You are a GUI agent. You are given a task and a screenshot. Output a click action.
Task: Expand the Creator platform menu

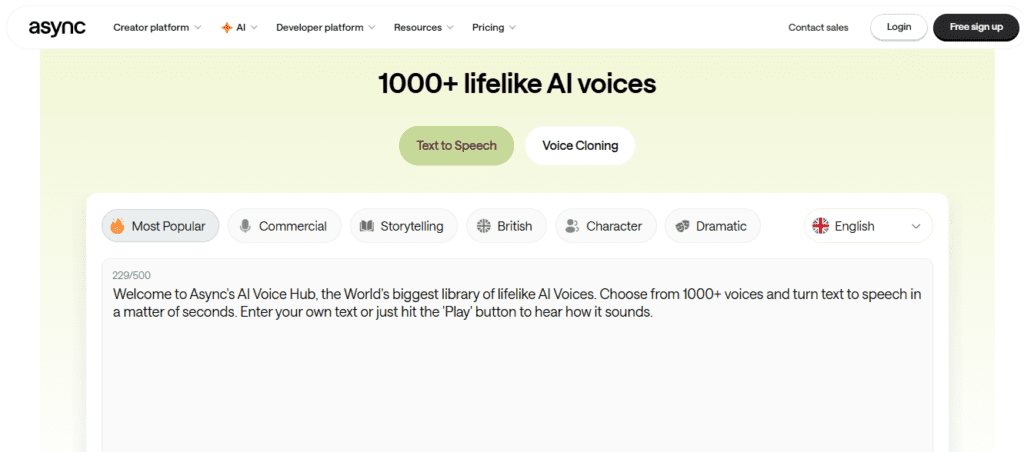[157, 28]
